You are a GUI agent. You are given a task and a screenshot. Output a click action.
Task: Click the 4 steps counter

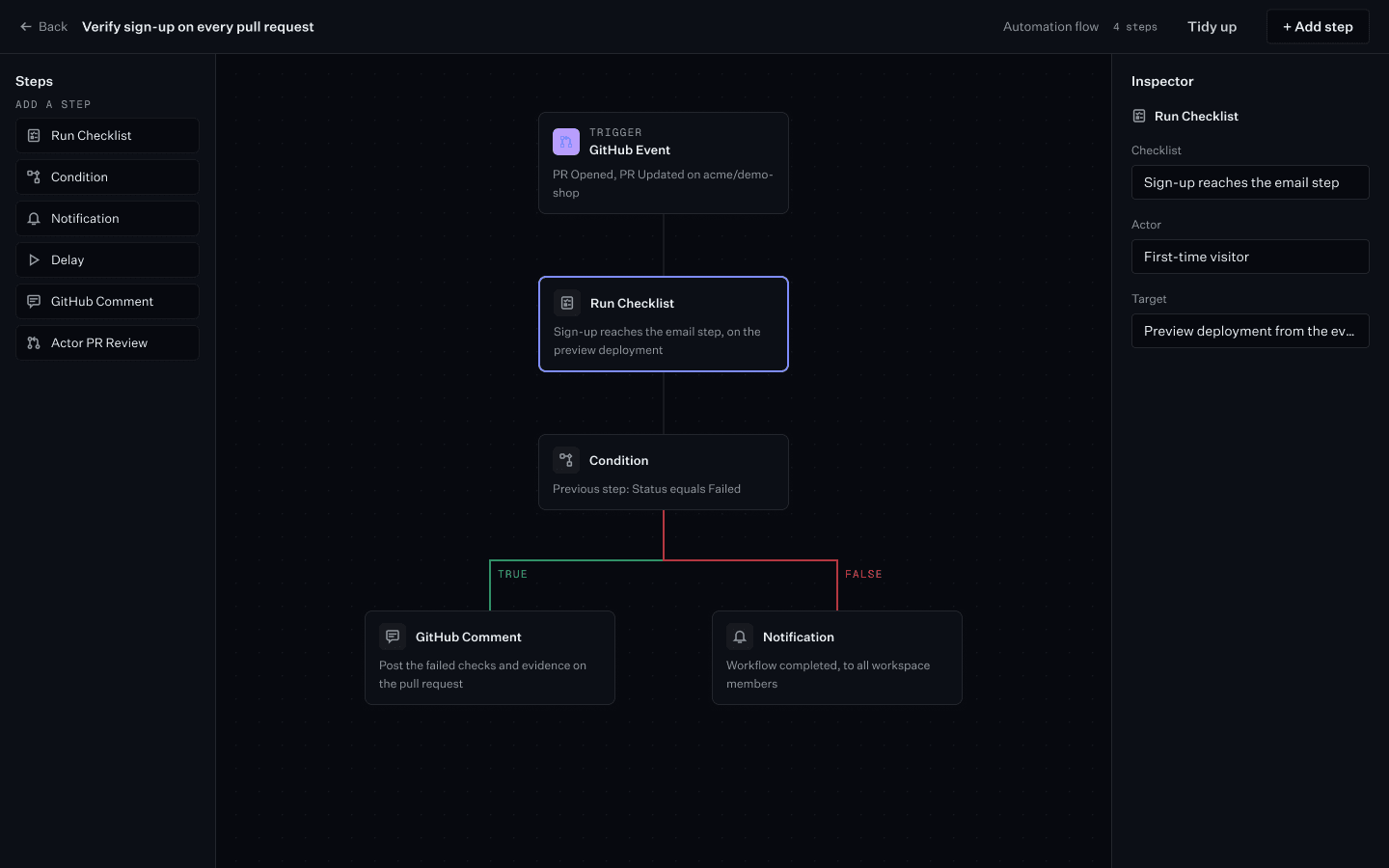pos(1135,27)
